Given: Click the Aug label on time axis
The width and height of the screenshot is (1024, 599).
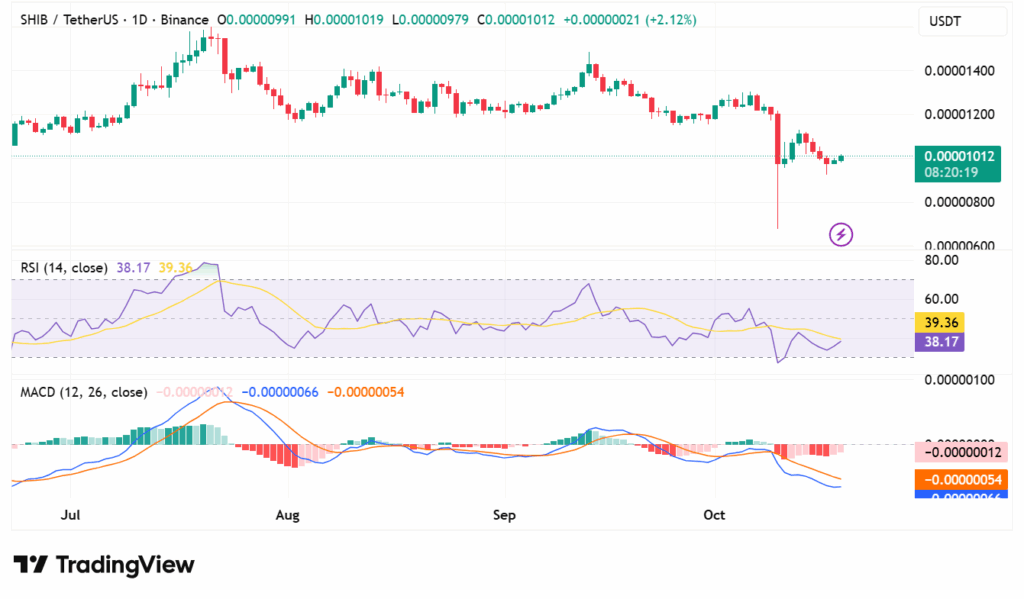Looking at the screenshot, I should pyautogui.click(x=287, y=515).
